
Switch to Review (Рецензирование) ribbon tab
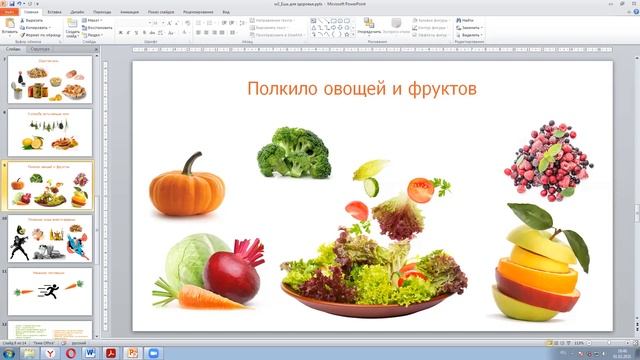pyautogui.click(x=198, y=12)
